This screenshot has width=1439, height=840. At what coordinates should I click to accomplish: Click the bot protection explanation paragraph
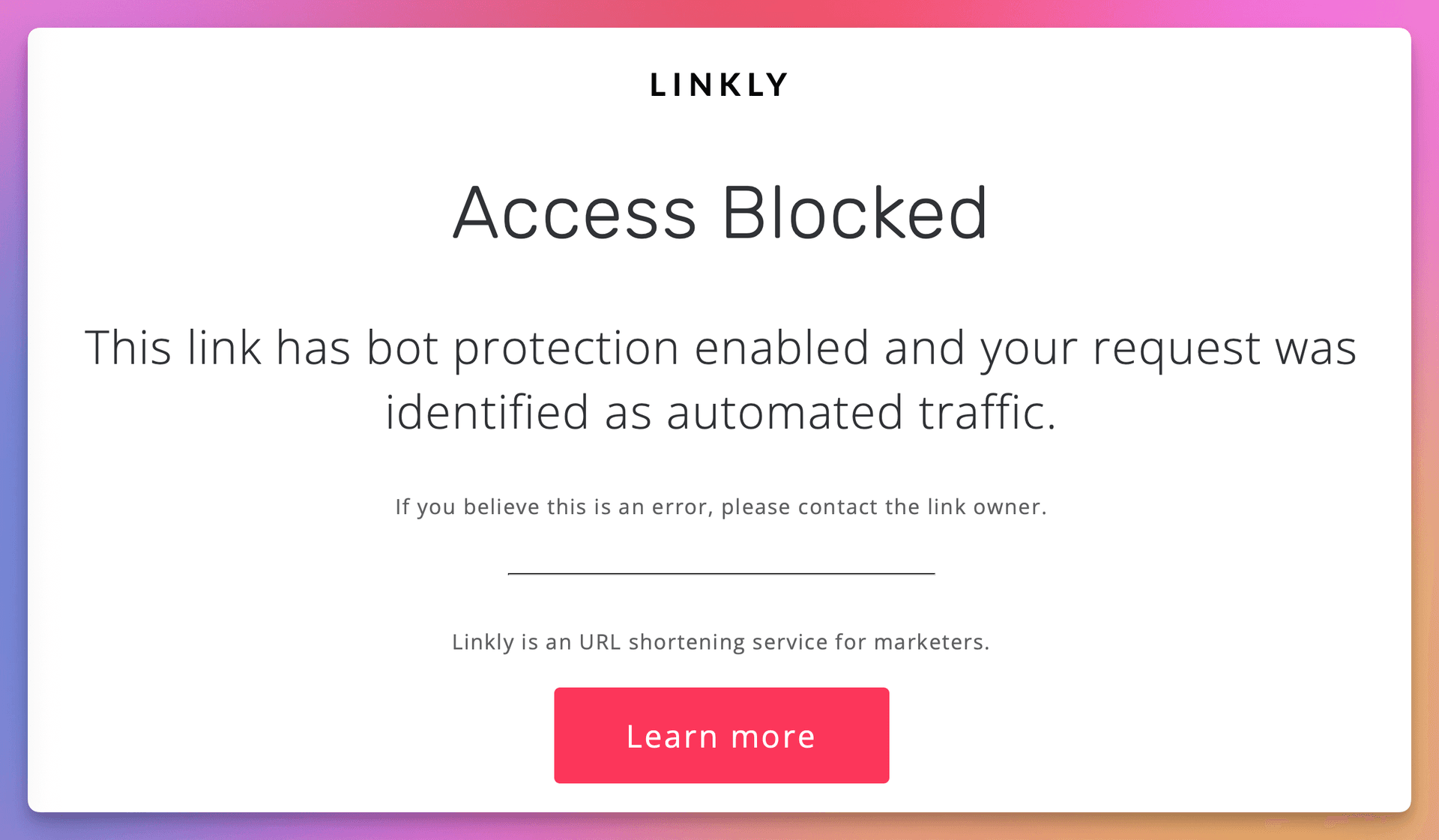[719, 377]
